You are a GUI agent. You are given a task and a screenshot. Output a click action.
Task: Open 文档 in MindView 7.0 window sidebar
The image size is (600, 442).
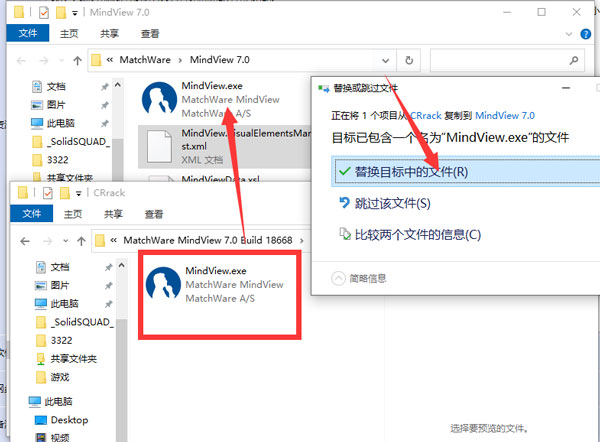(x=56, y=86)
